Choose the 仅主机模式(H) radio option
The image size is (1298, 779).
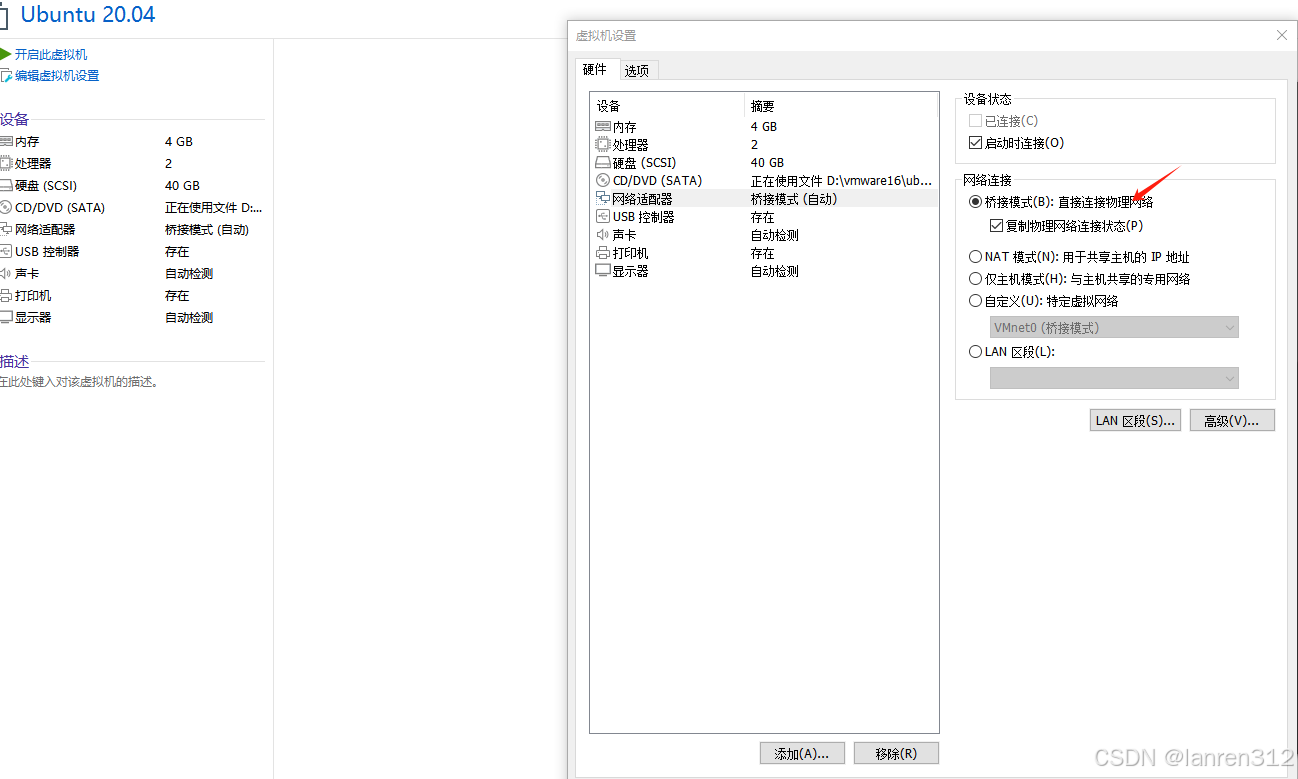click(976, 279)
